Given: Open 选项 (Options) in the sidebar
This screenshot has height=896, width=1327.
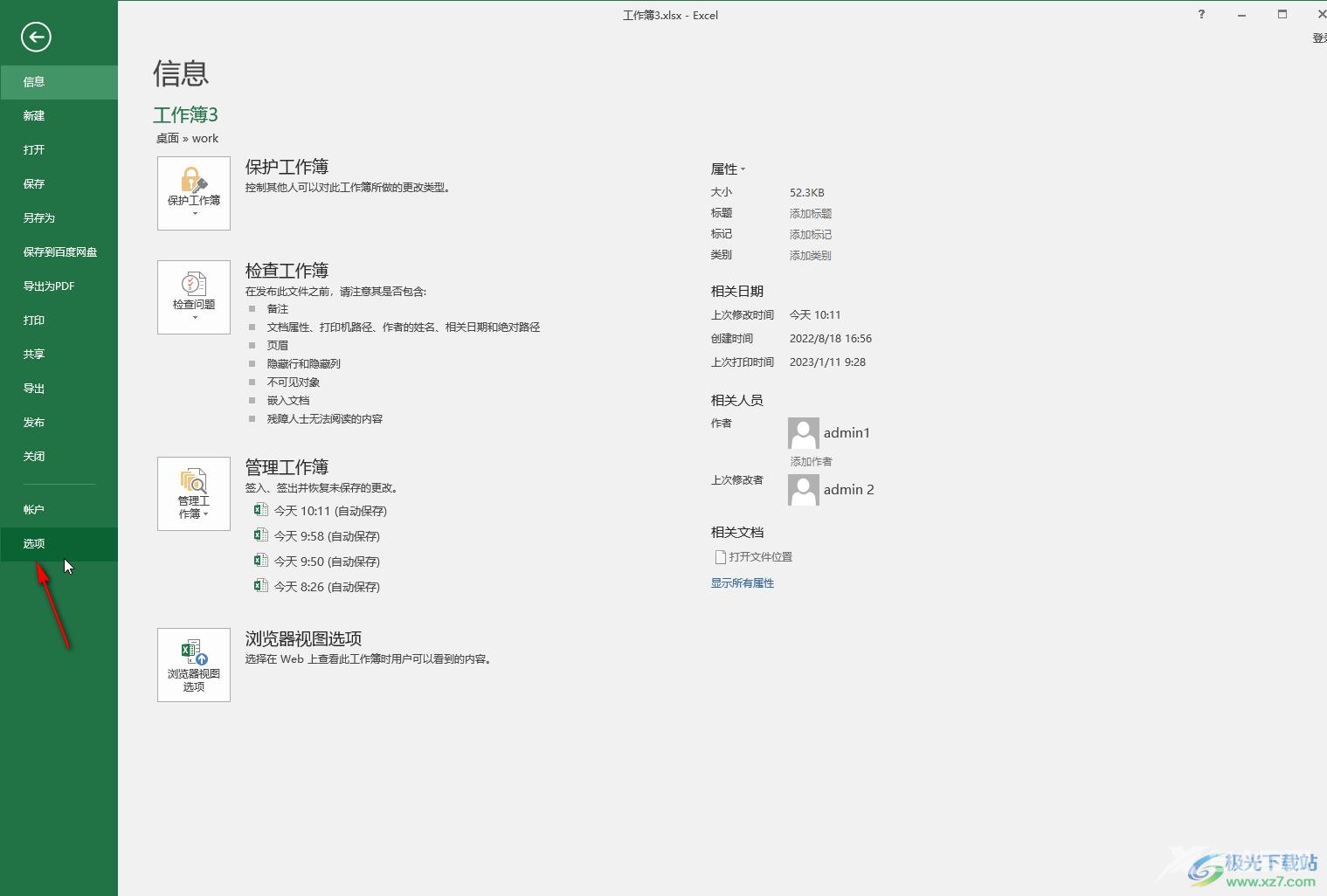Looking at the screenshot, I should [59, 544].
